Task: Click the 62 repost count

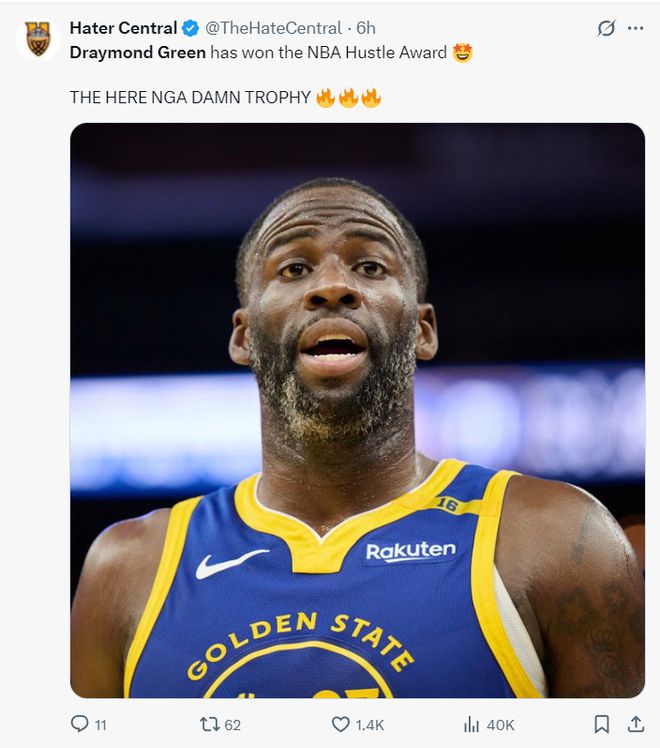Action: (232, 725)
